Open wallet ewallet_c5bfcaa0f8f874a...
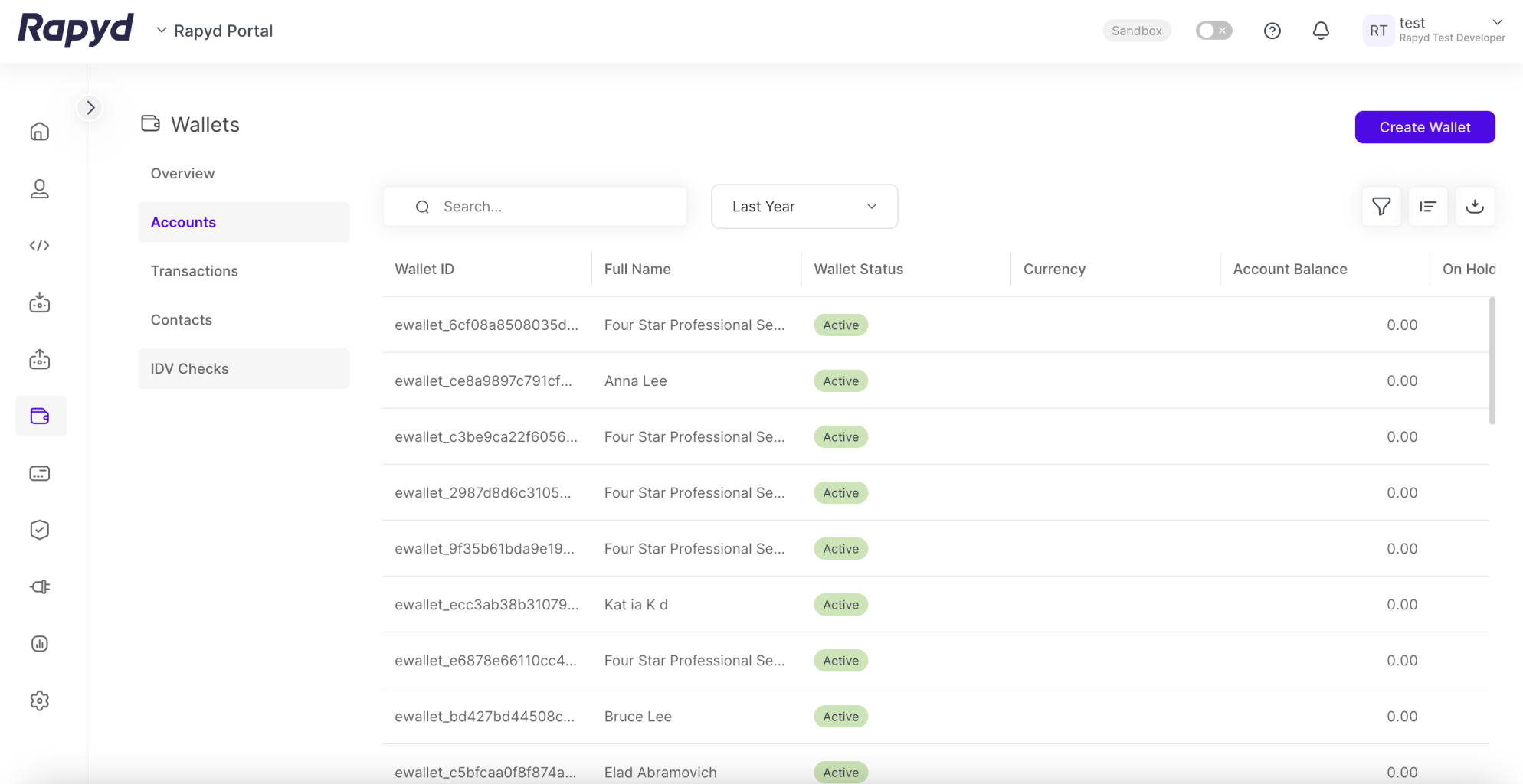This screenshot has width=1523, height=784. click(486, 773)
